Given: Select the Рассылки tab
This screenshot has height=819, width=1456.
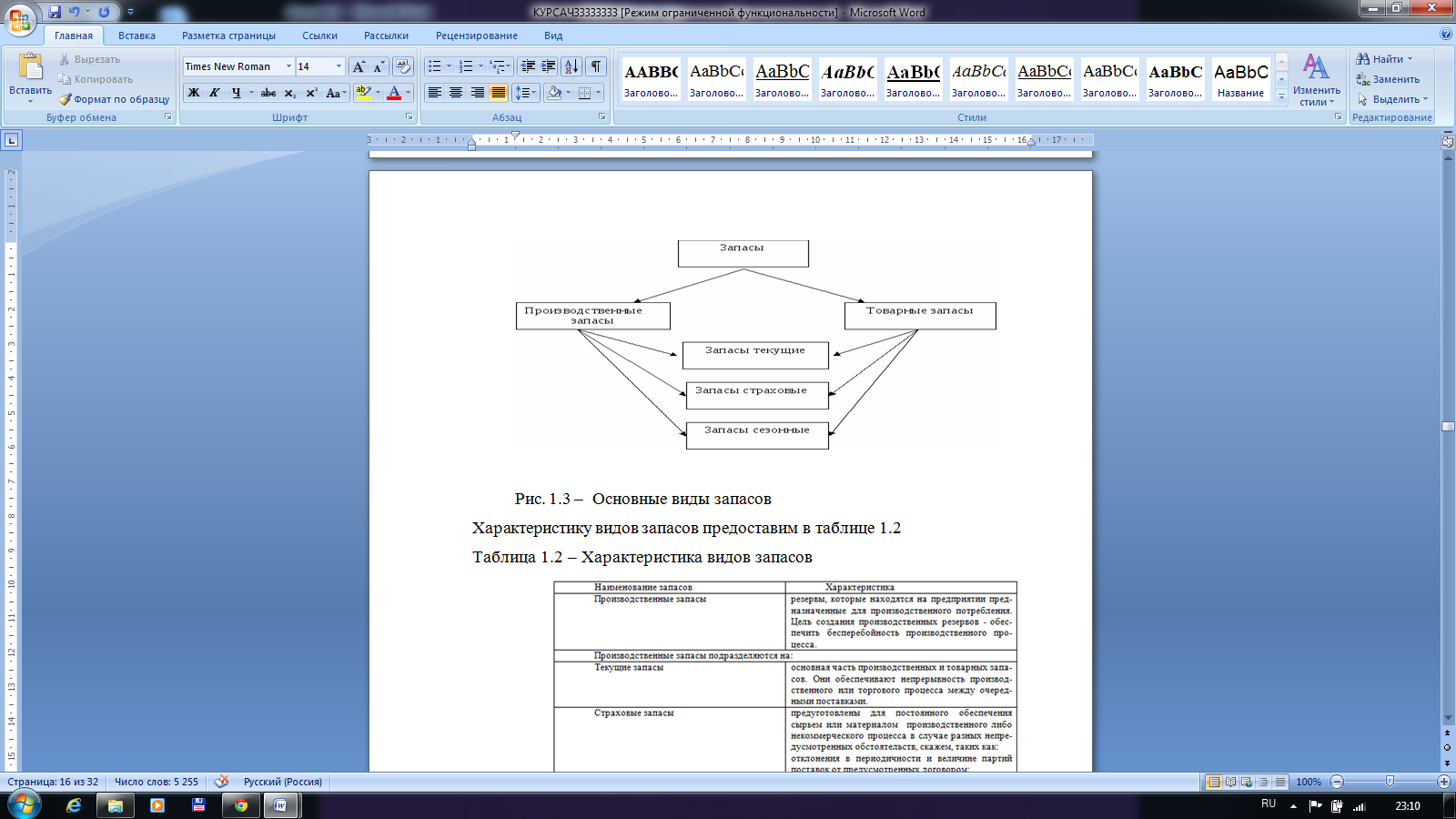Looking at the screenshot, I should click(386, 35).
